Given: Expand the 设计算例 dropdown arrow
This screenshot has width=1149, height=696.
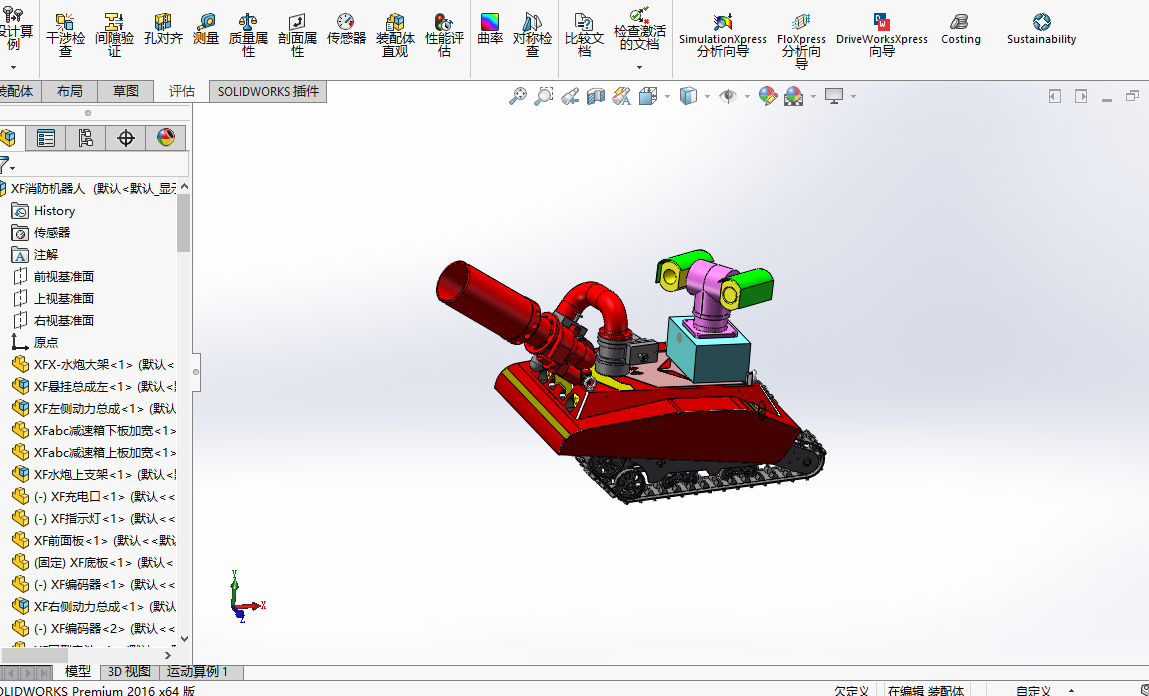Looking at the screenshot, I should pyautogui.click(x=13, y=67).
